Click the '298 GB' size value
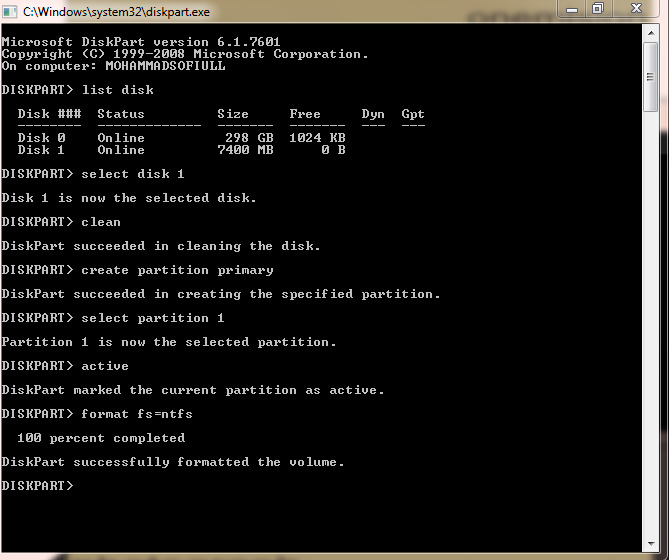Viewport: 669px width, 560px height. (x=249, y=138)
